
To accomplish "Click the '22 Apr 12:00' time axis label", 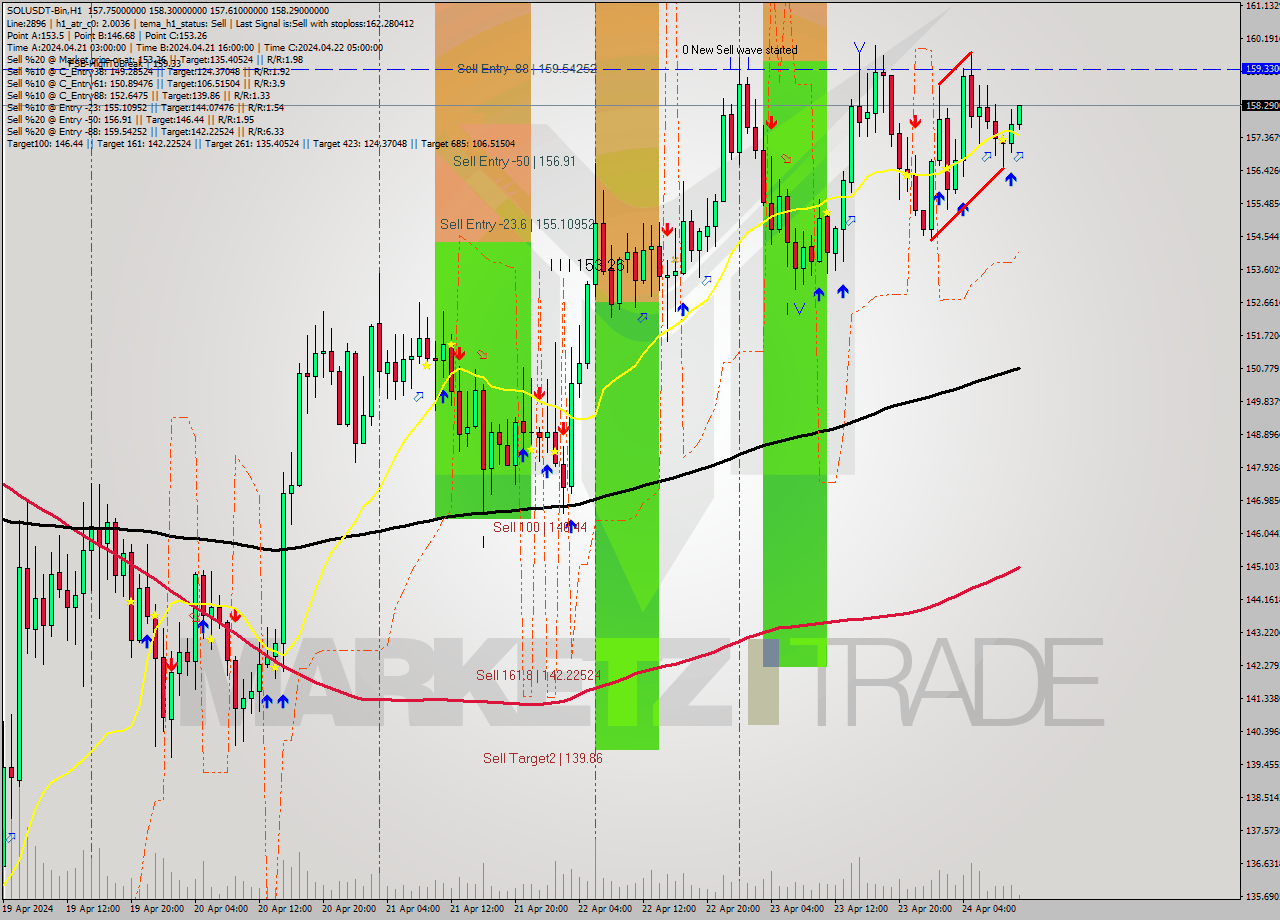I will pos(669,909).
